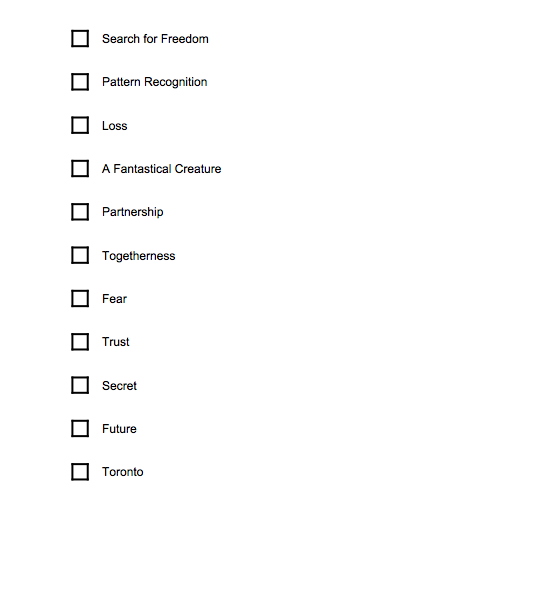This screenshot has width=542, height=608.
Task: Check the box beside Fear
Action: [80, 299]
